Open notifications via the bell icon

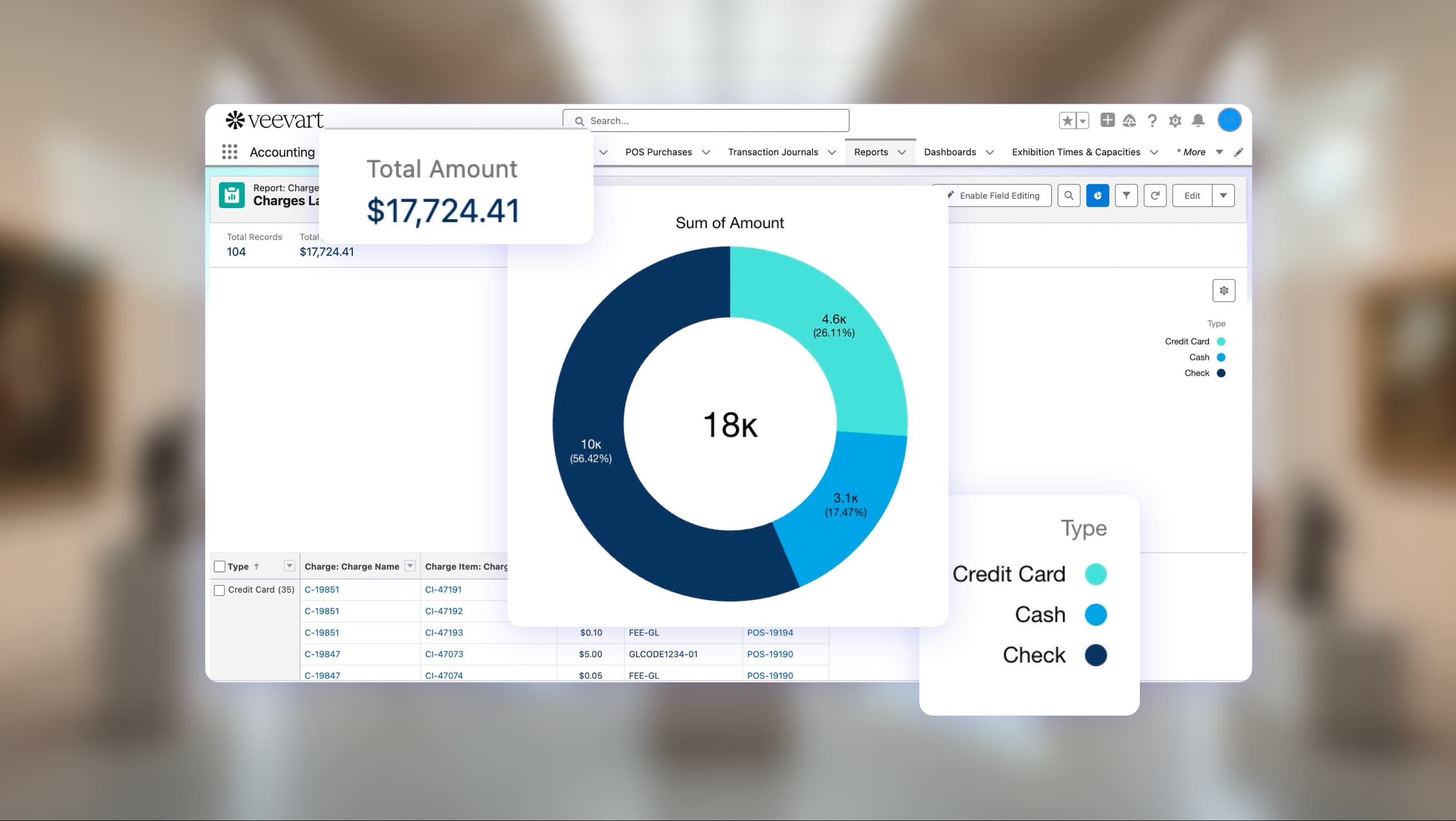point(1198,120)
